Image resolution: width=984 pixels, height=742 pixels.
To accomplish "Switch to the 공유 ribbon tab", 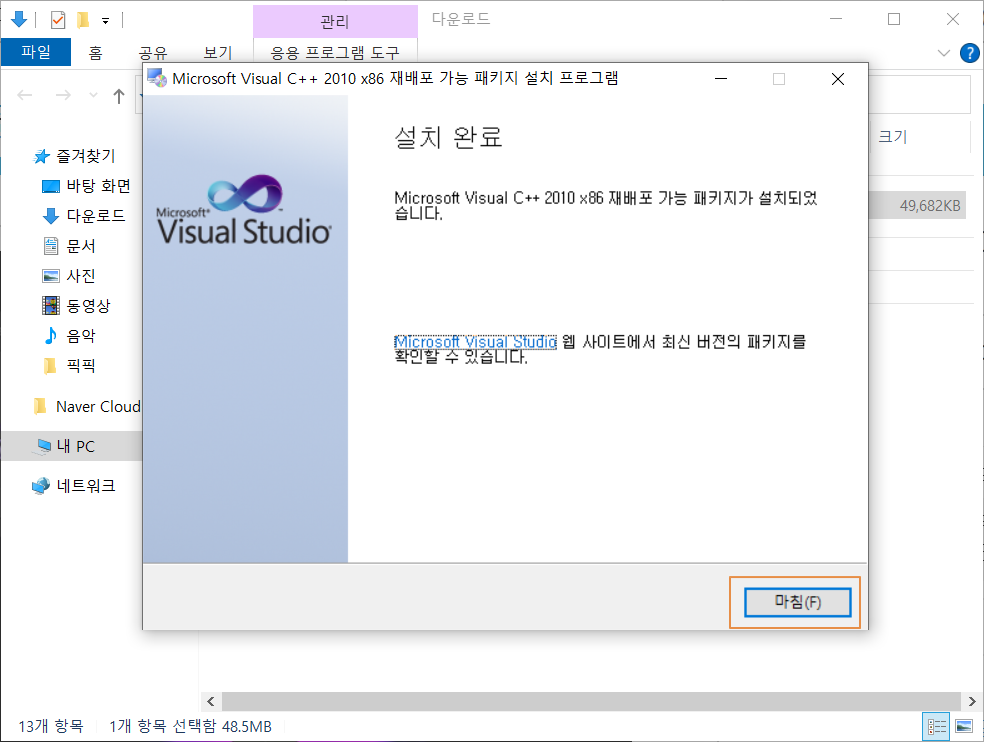I will point(153,53).
